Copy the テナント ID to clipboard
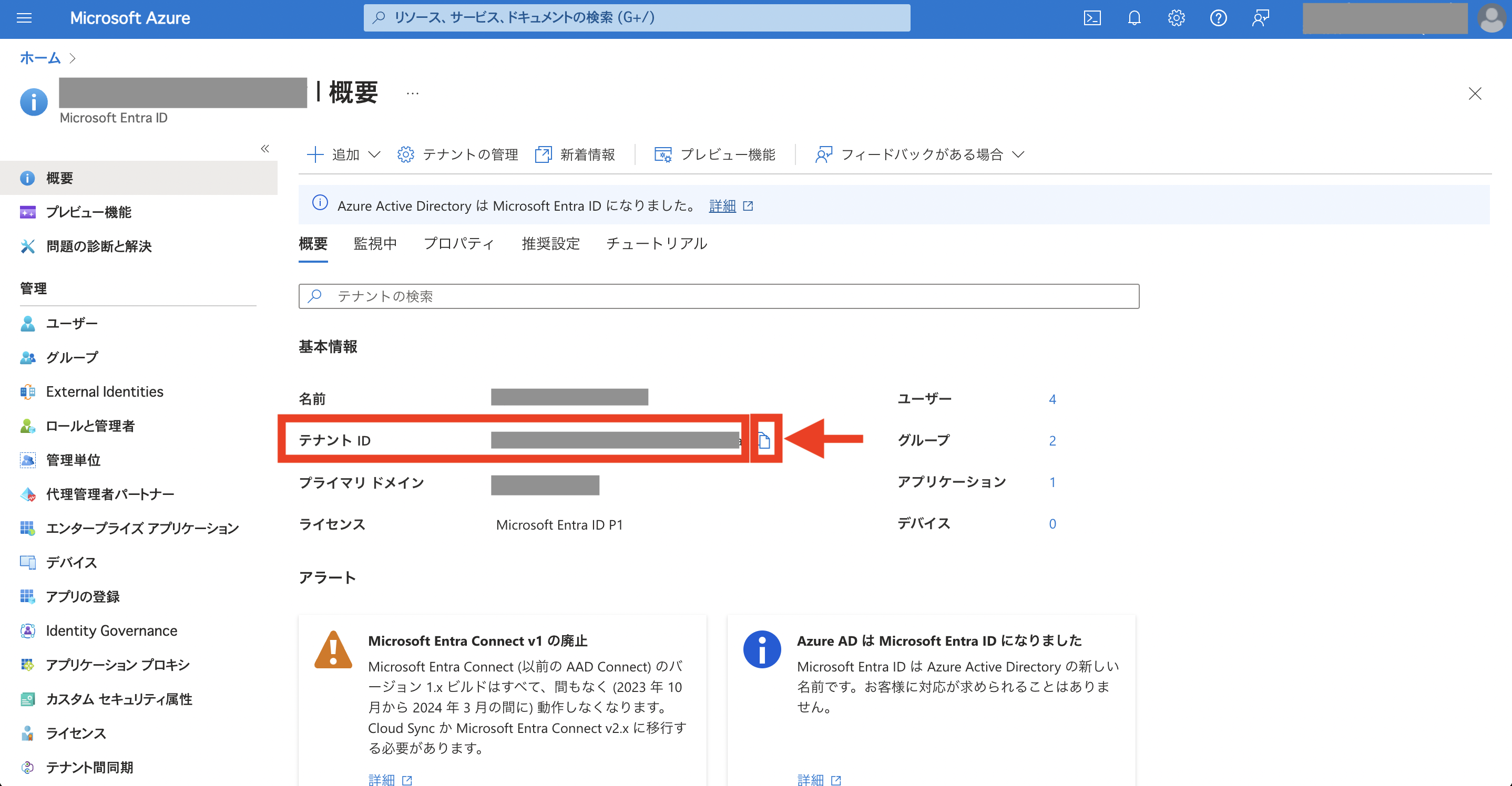This screenshot has height=786, width=1512. [764, 440]
